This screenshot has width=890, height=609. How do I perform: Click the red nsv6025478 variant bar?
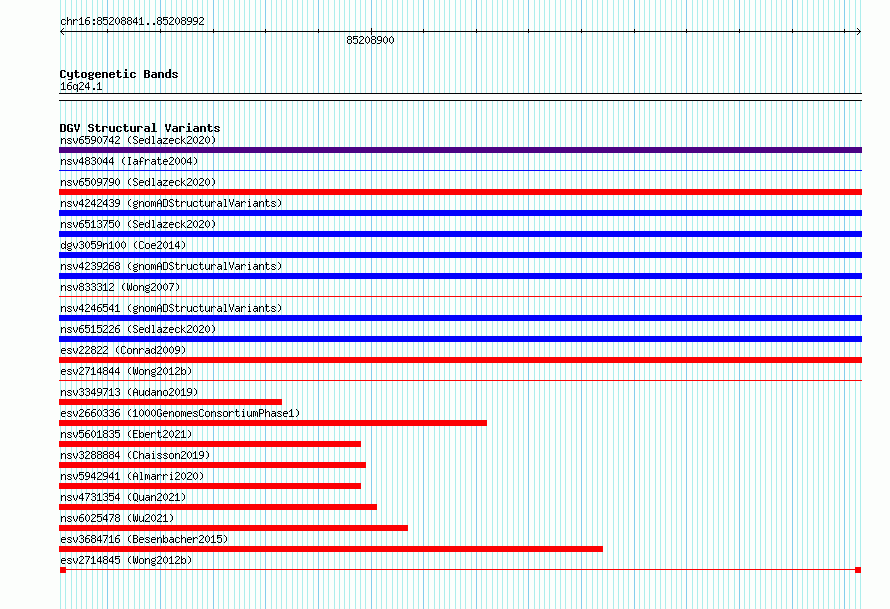233,528
